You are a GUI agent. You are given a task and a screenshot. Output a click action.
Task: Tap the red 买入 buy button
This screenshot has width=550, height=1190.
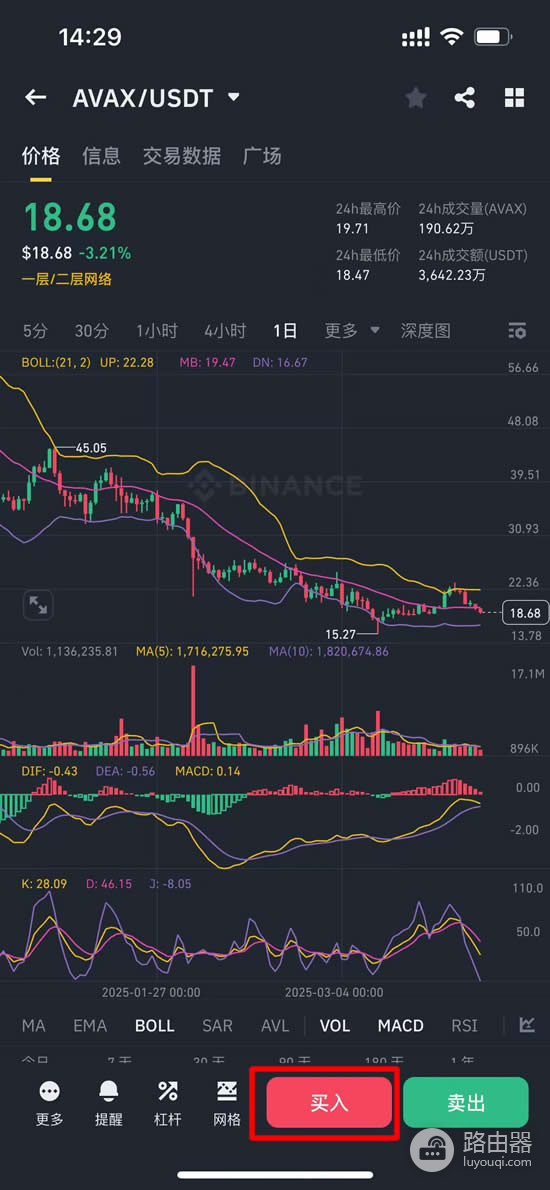[329, 1103]
